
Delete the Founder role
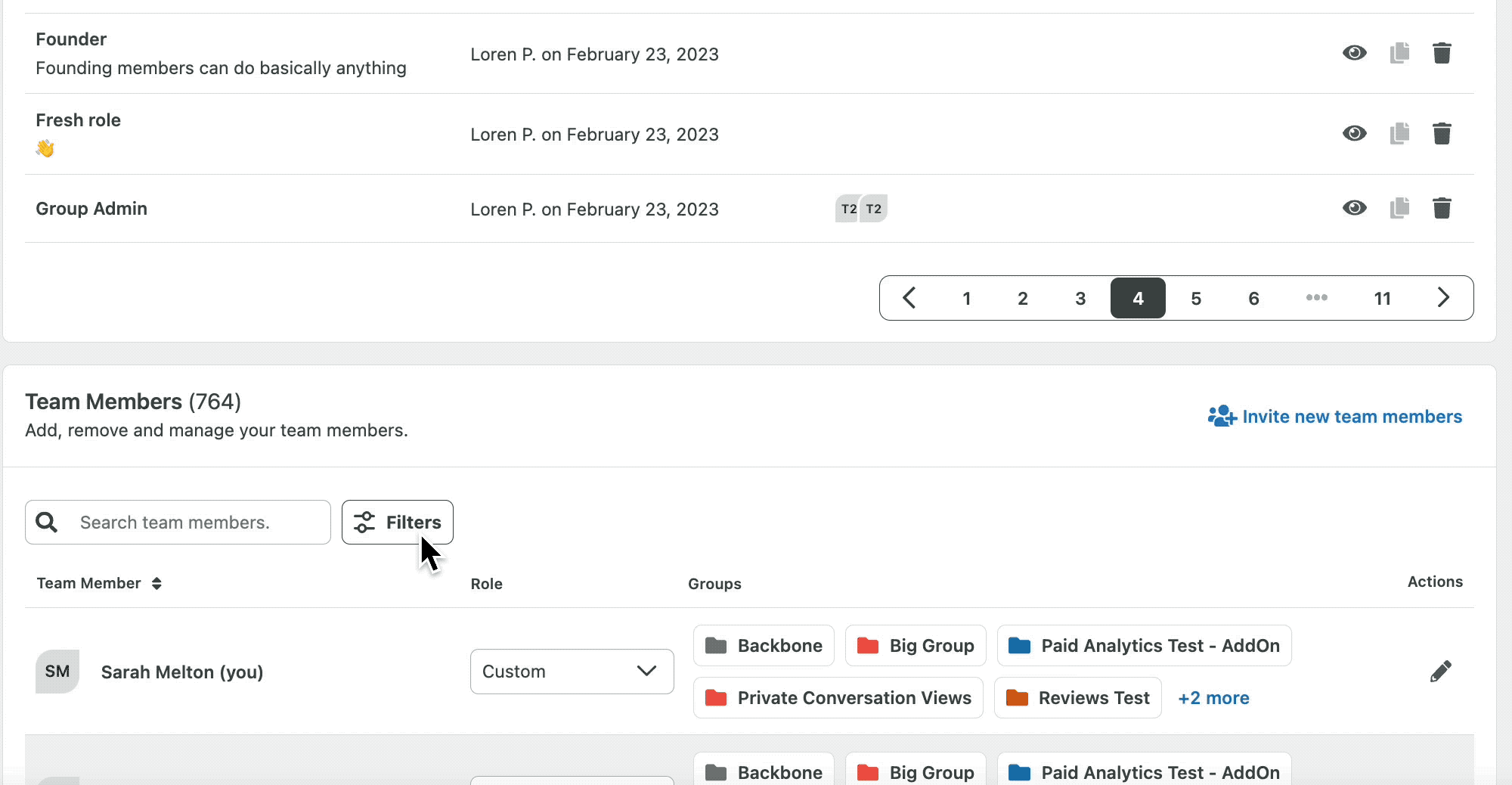point(1442,53)
